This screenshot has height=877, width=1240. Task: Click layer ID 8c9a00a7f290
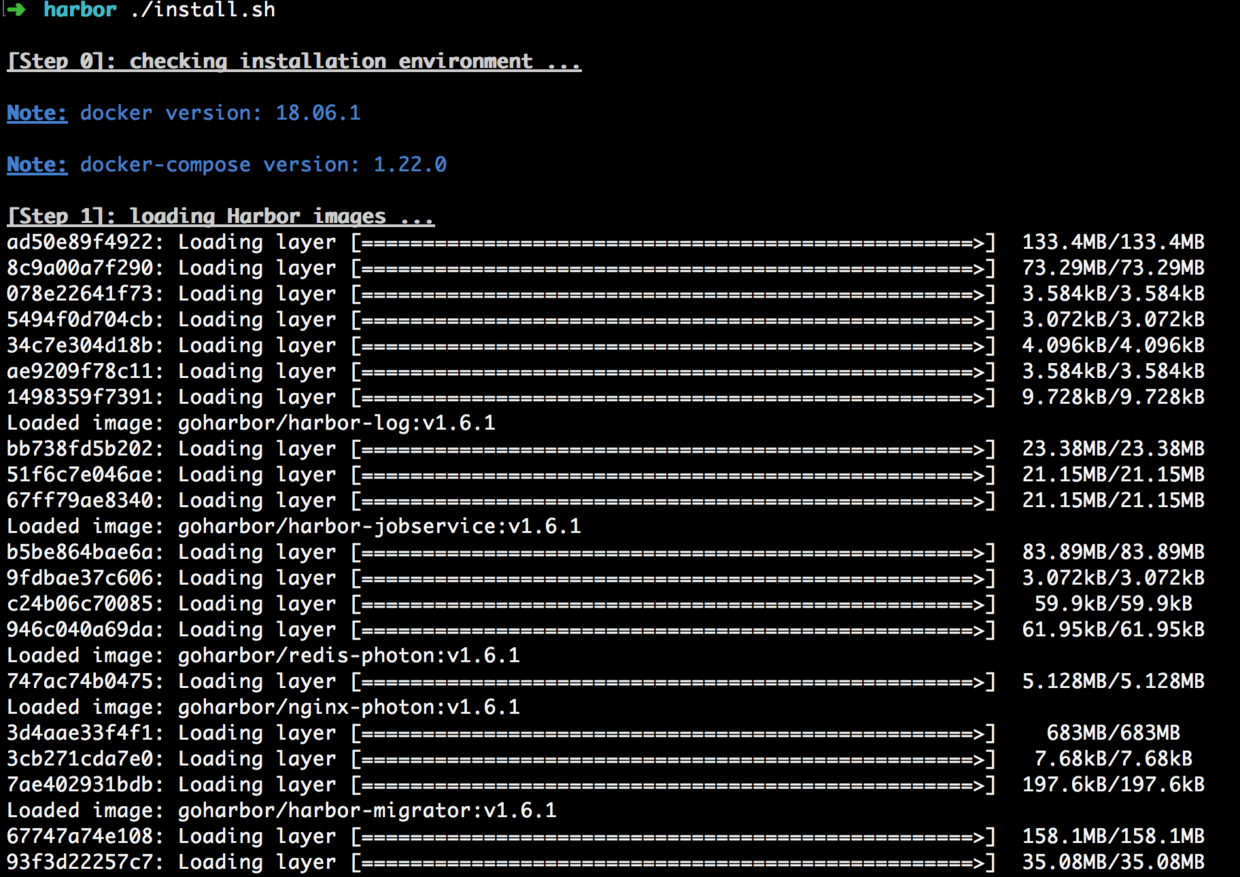[80, 268]
